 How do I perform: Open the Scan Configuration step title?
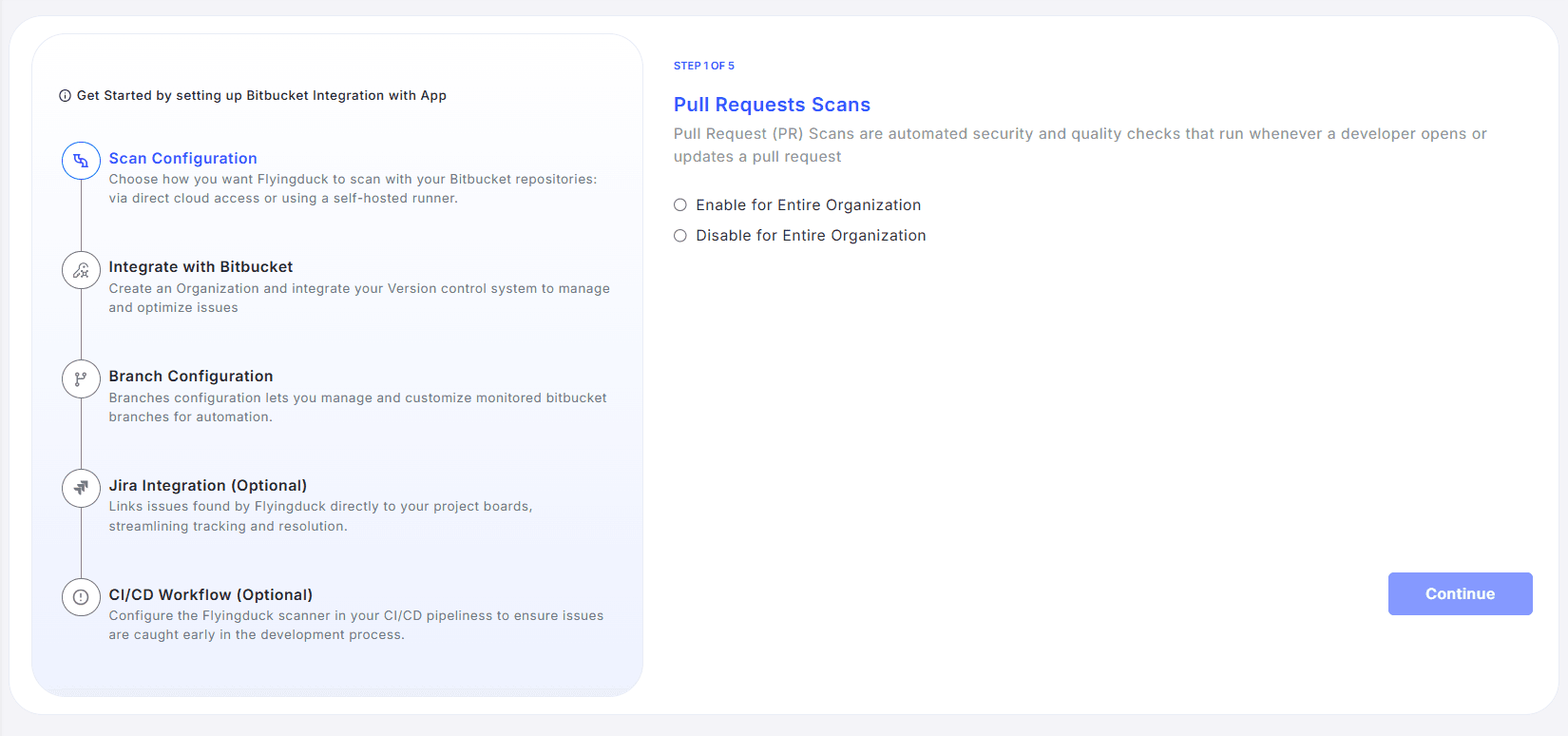(182, 158)
